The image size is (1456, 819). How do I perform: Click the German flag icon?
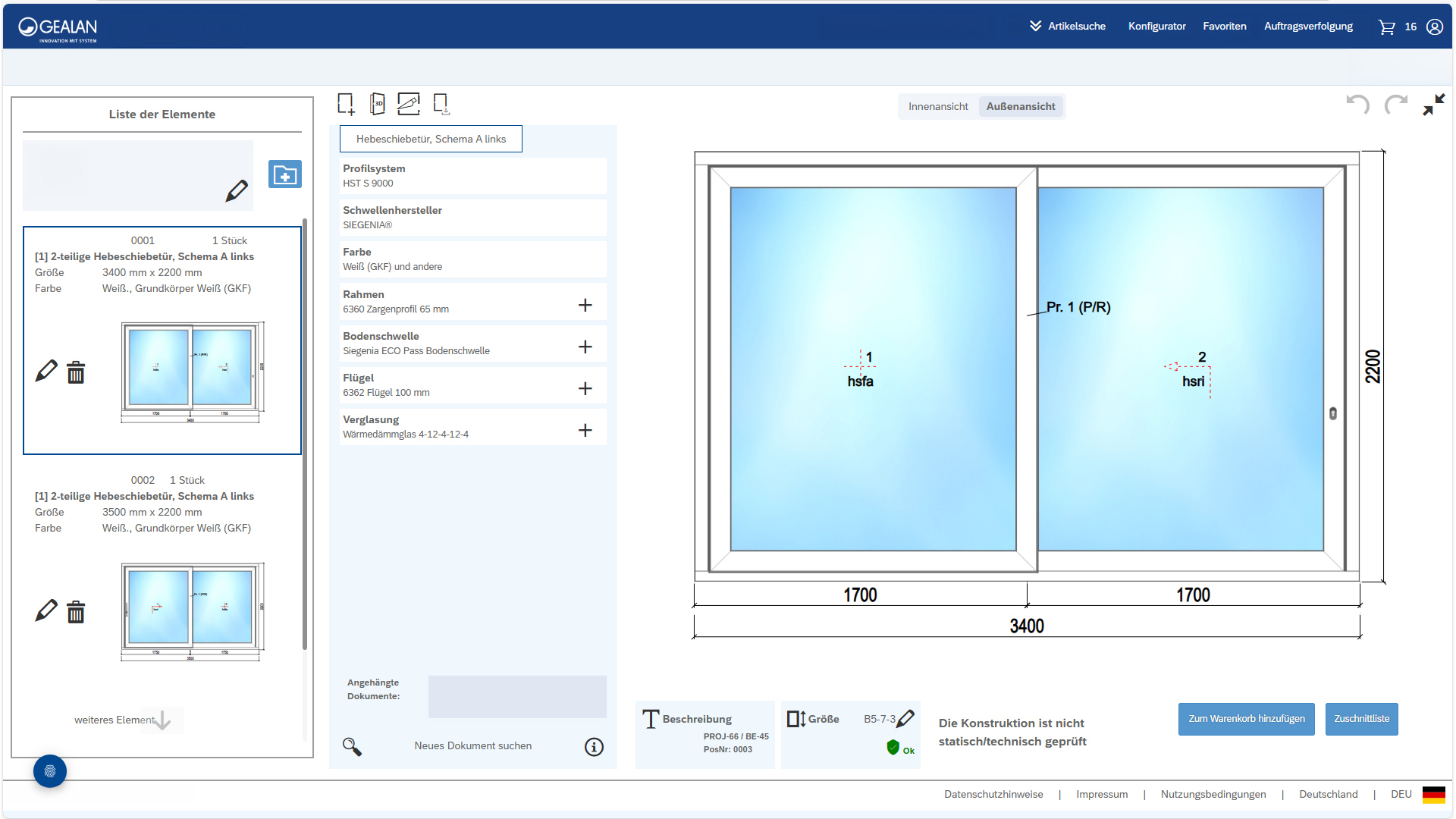pyautogui.click(x=1434, y=795)
